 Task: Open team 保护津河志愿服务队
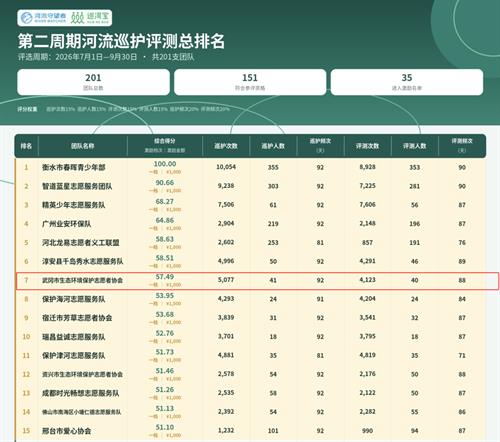(x=74, y=356)
